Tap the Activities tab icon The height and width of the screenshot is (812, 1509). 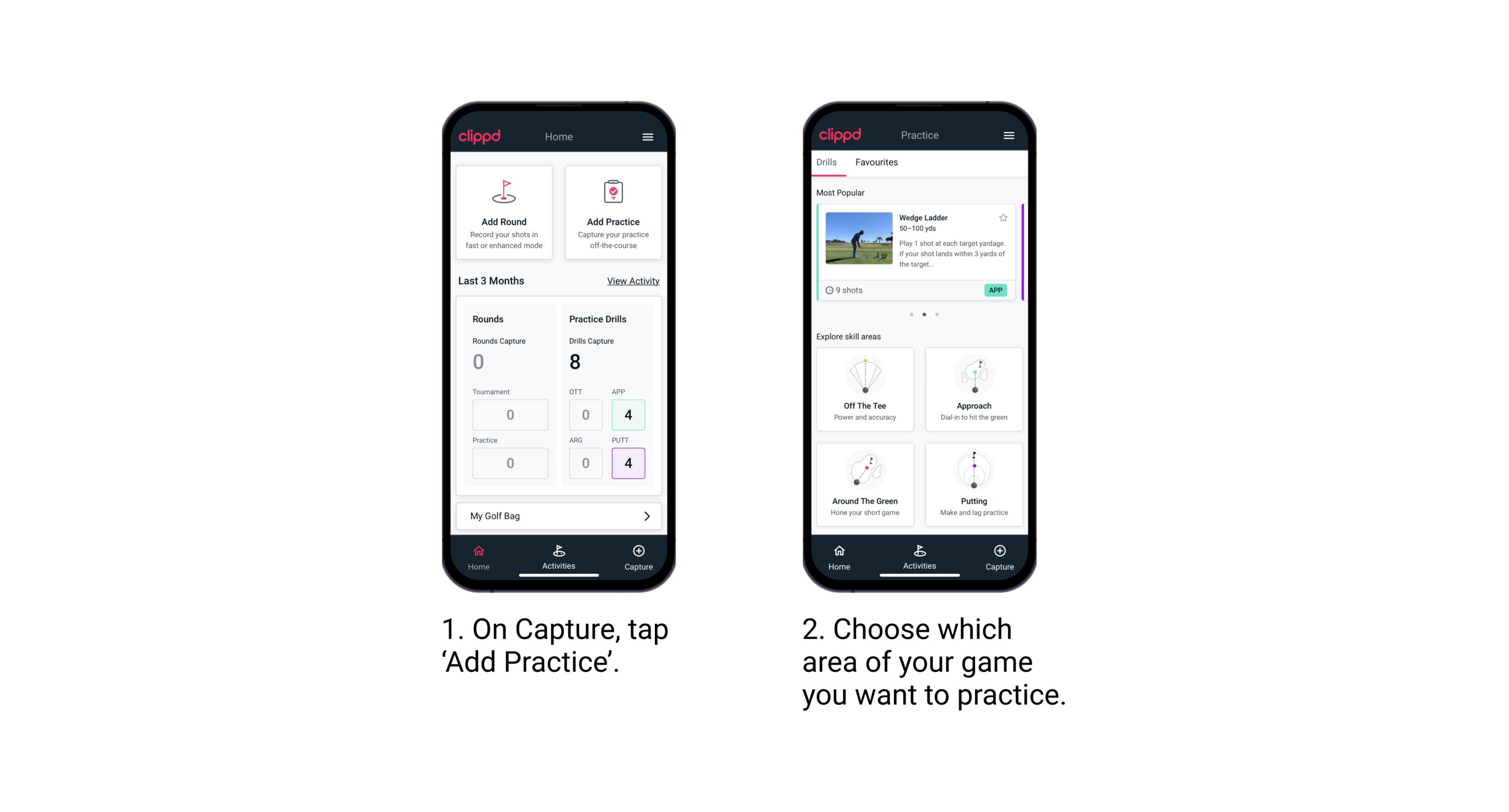pyautogui.click(x=559, y=552)
